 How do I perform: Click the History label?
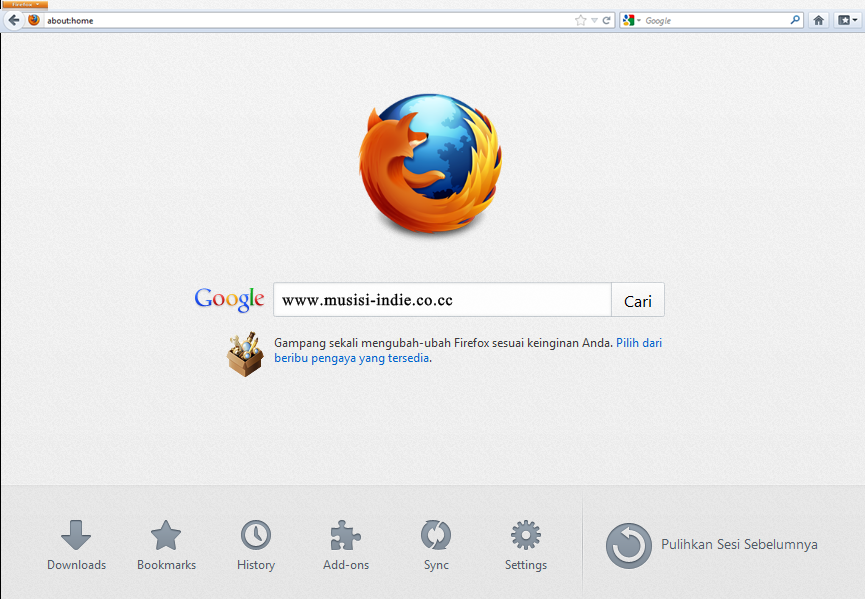coord(256,565)
